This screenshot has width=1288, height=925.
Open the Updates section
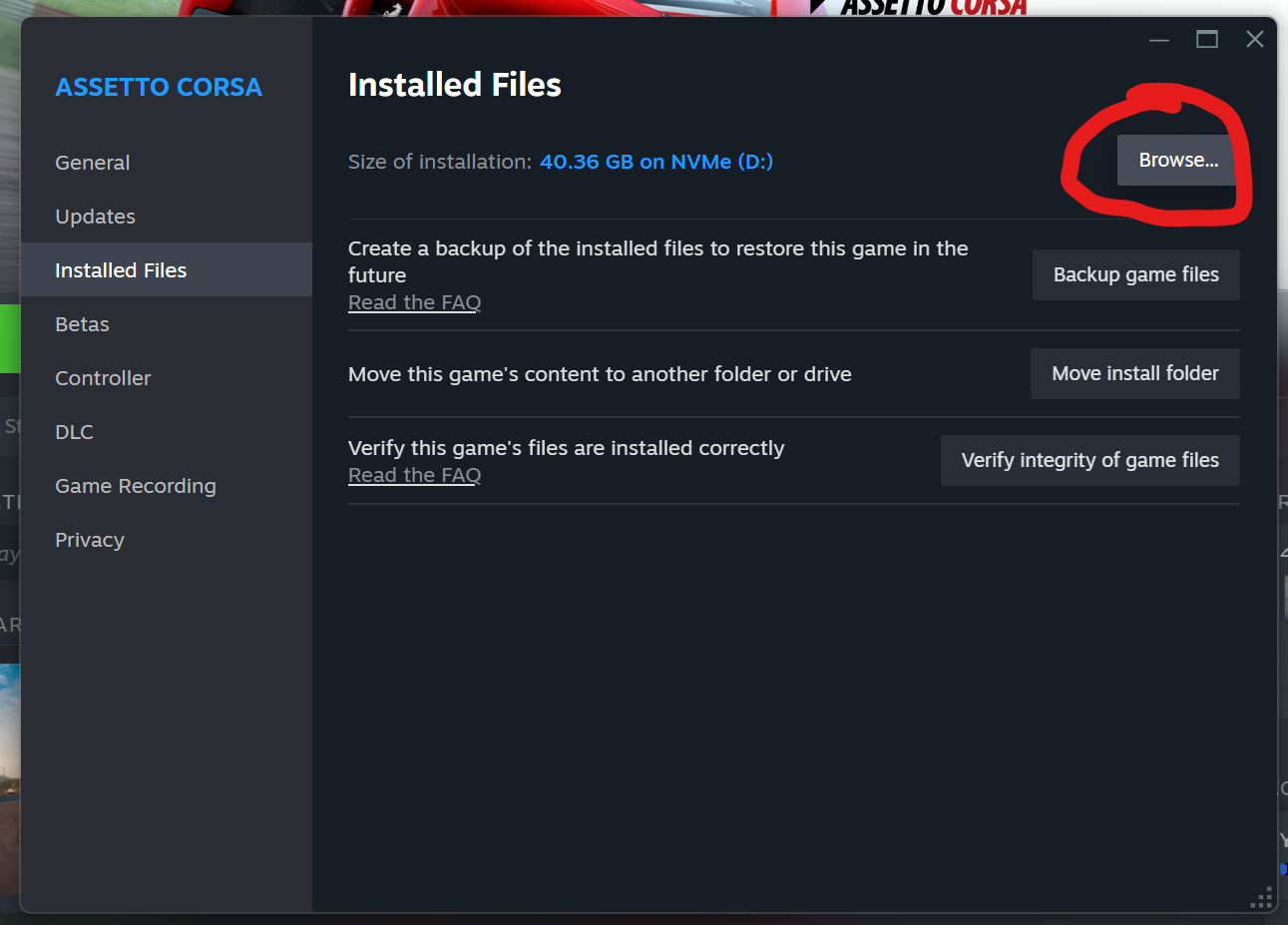coord(95,216)
